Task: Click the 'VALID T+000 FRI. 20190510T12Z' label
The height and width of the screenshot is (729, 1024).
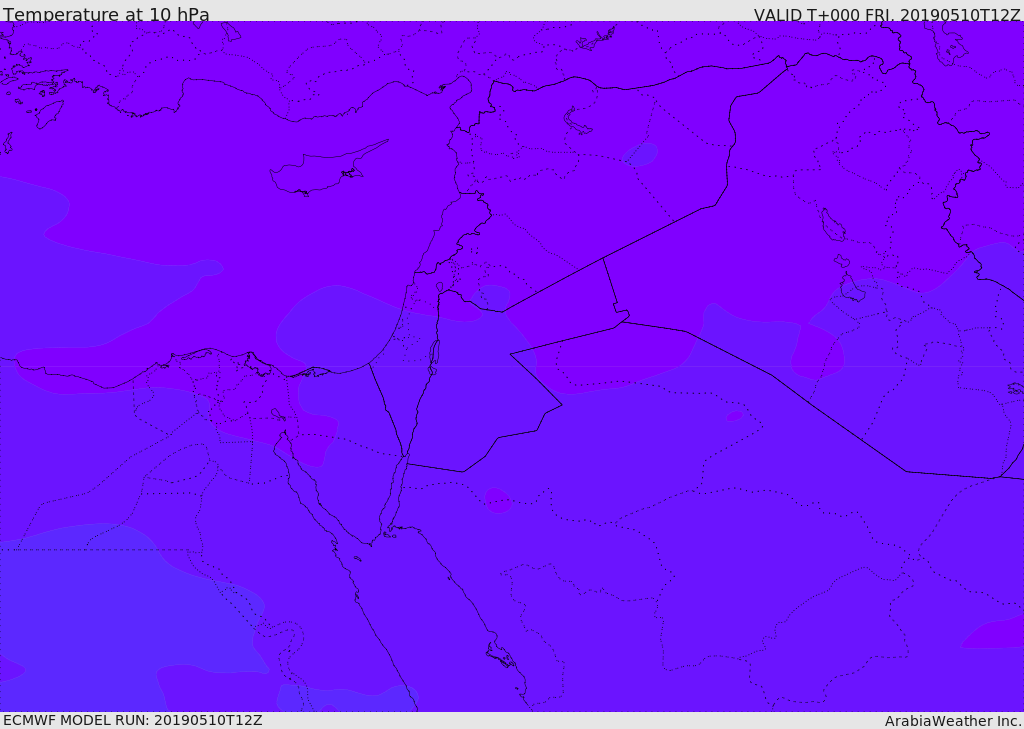Action: pyautogui.click(x=887, y=14)
